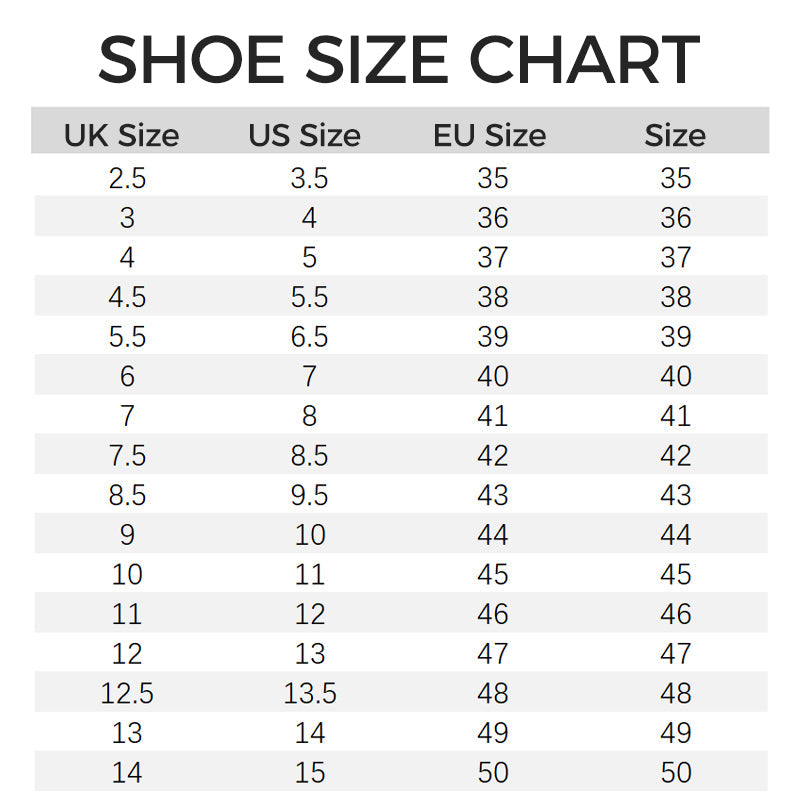Viewport: 800px width, 800px height.
Task: Click US size 15 in last row
Action: click(309, 773)
